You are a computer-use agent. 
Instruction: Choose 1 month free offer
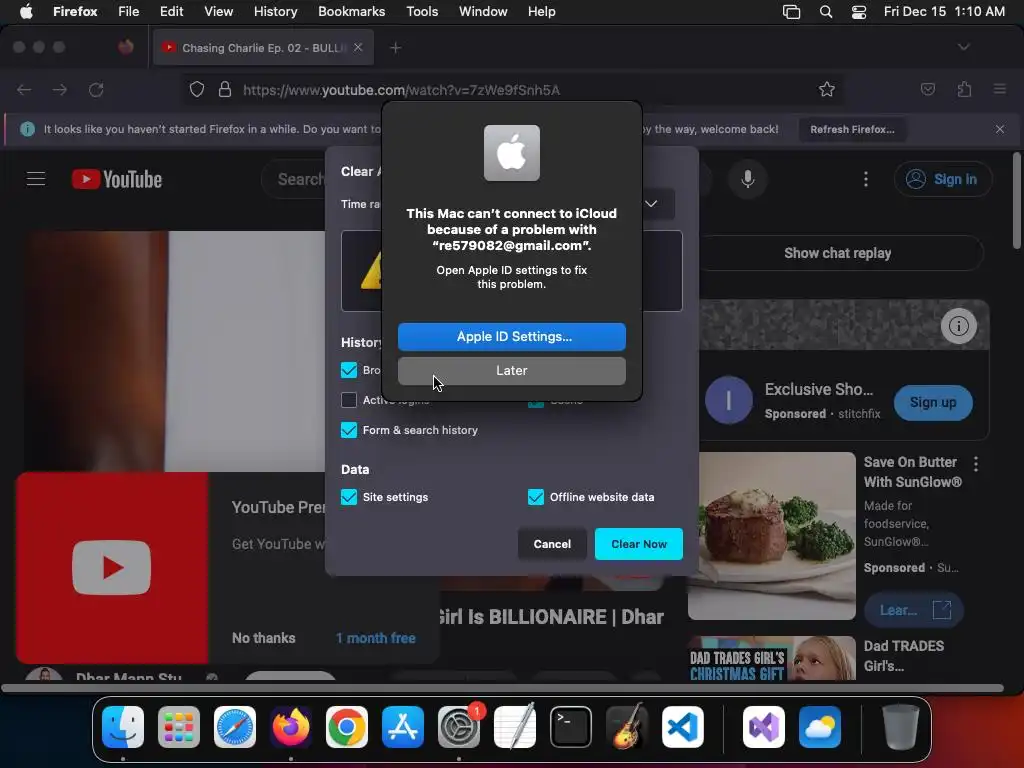tap(376, 638)
